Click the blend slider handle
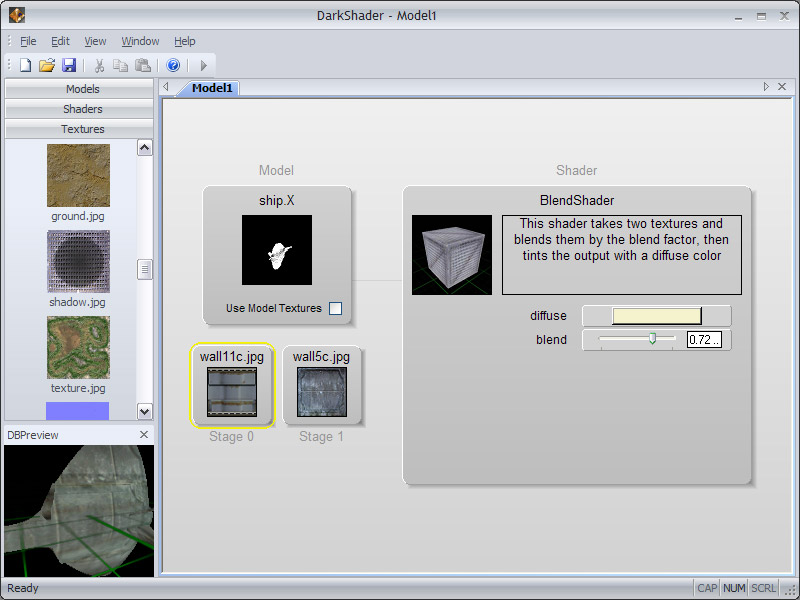This screenshot has width=800, height=600. (x=652, y=340)
